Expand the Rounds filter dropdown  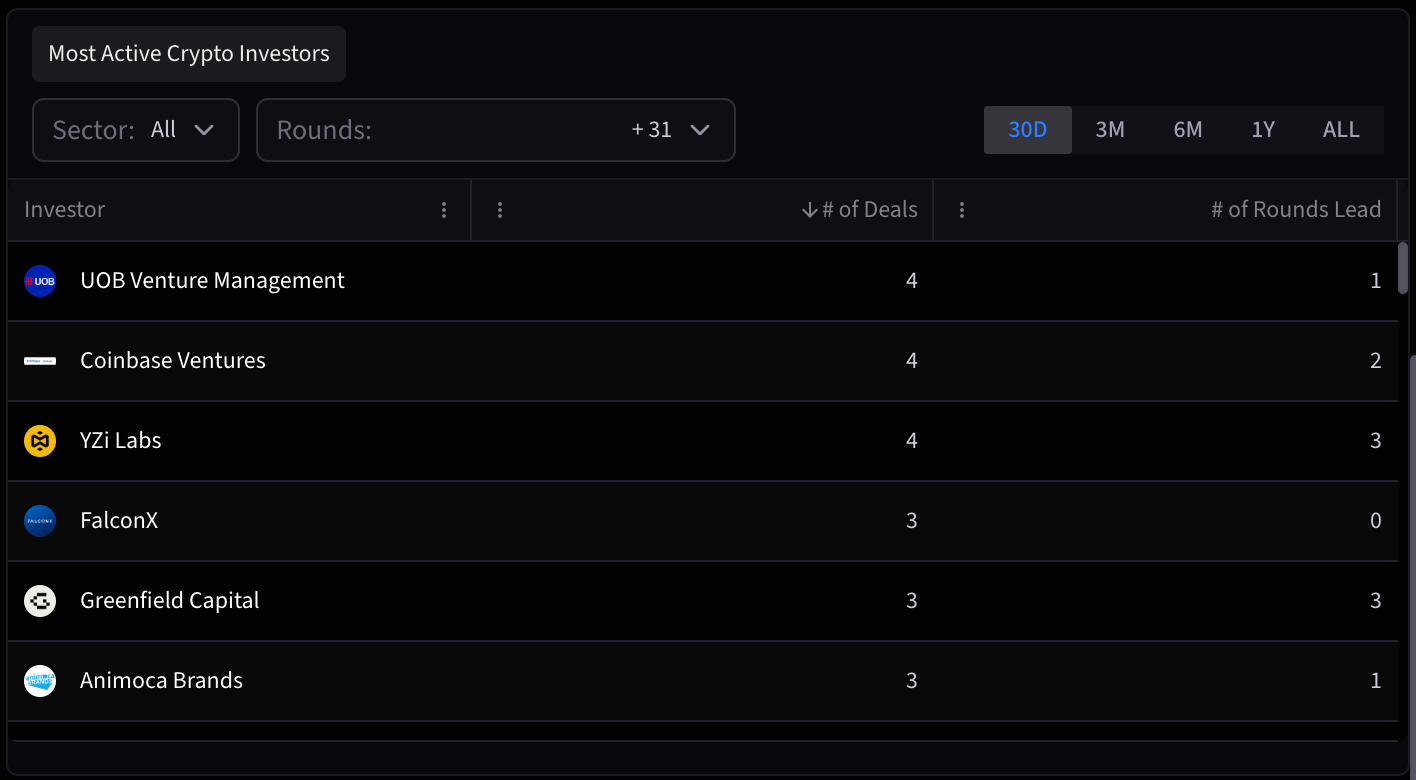click(x=496, y=130)
